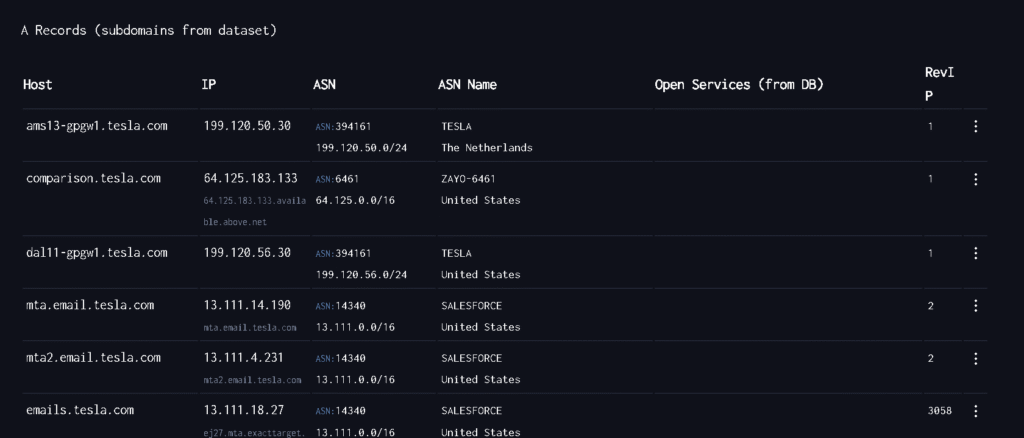Click ASN:14340 in the mta2.email row
This screenshot has width=1024, height=438.
click(x=340, y=358)
